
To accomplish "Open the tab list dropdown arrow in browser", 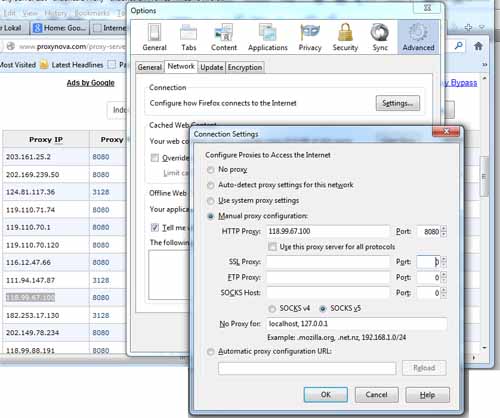I will click(482, 27).
